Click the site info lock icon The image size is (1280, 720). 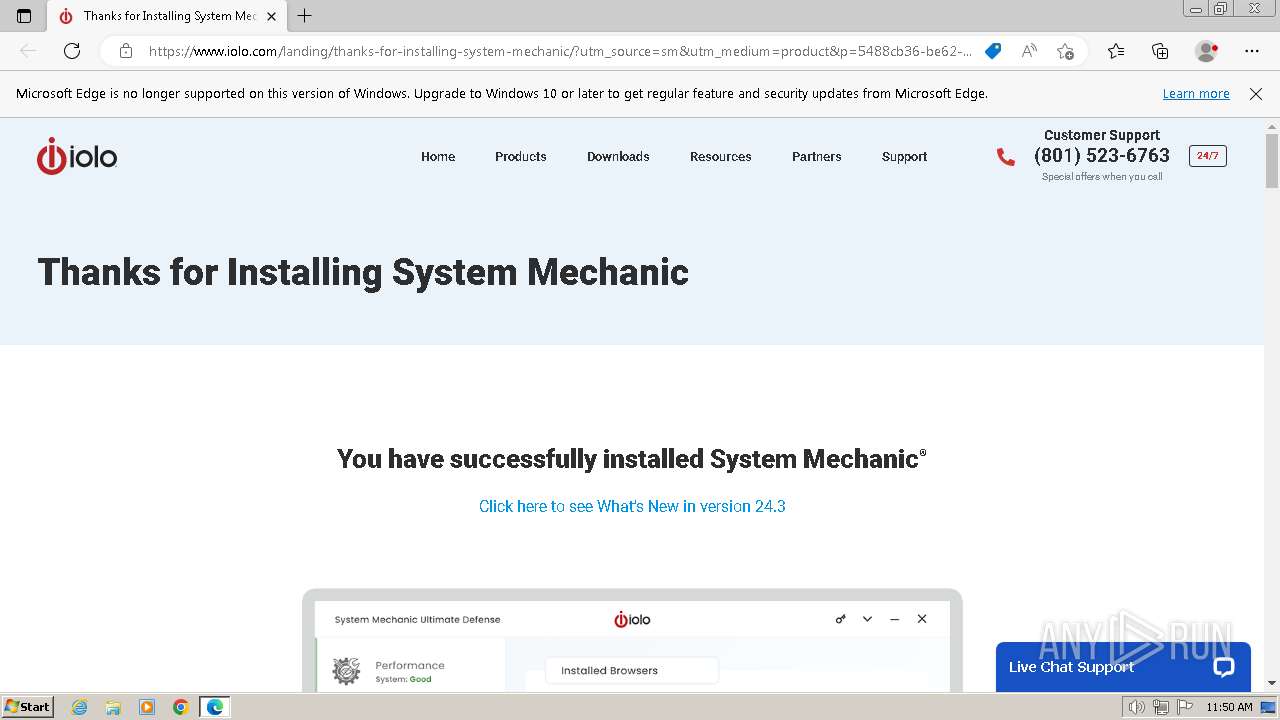click(126, 51)
